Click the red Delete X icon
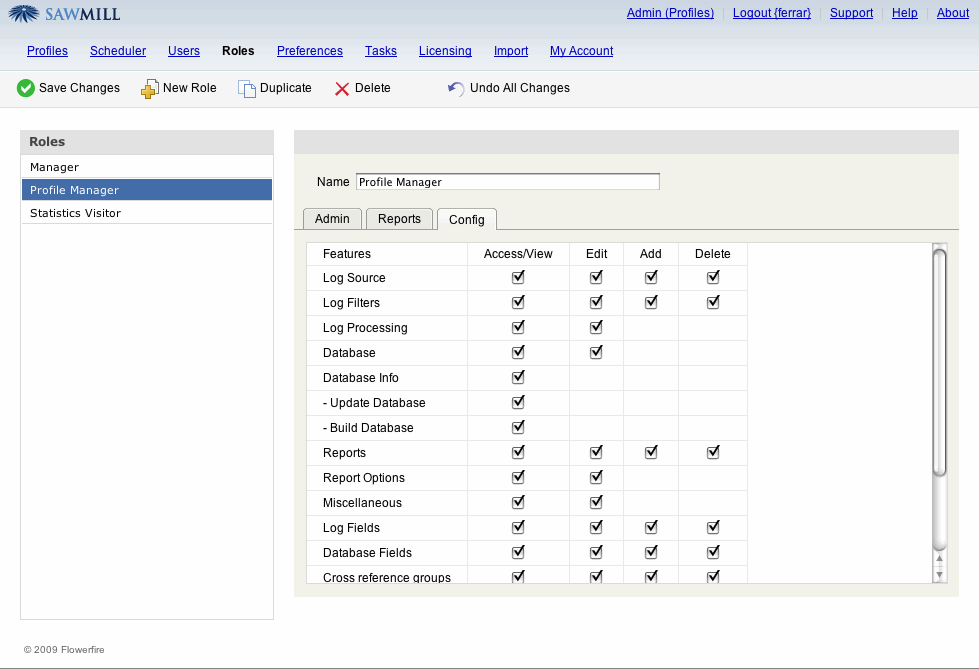The image size is (979, 669). point(342,88)
